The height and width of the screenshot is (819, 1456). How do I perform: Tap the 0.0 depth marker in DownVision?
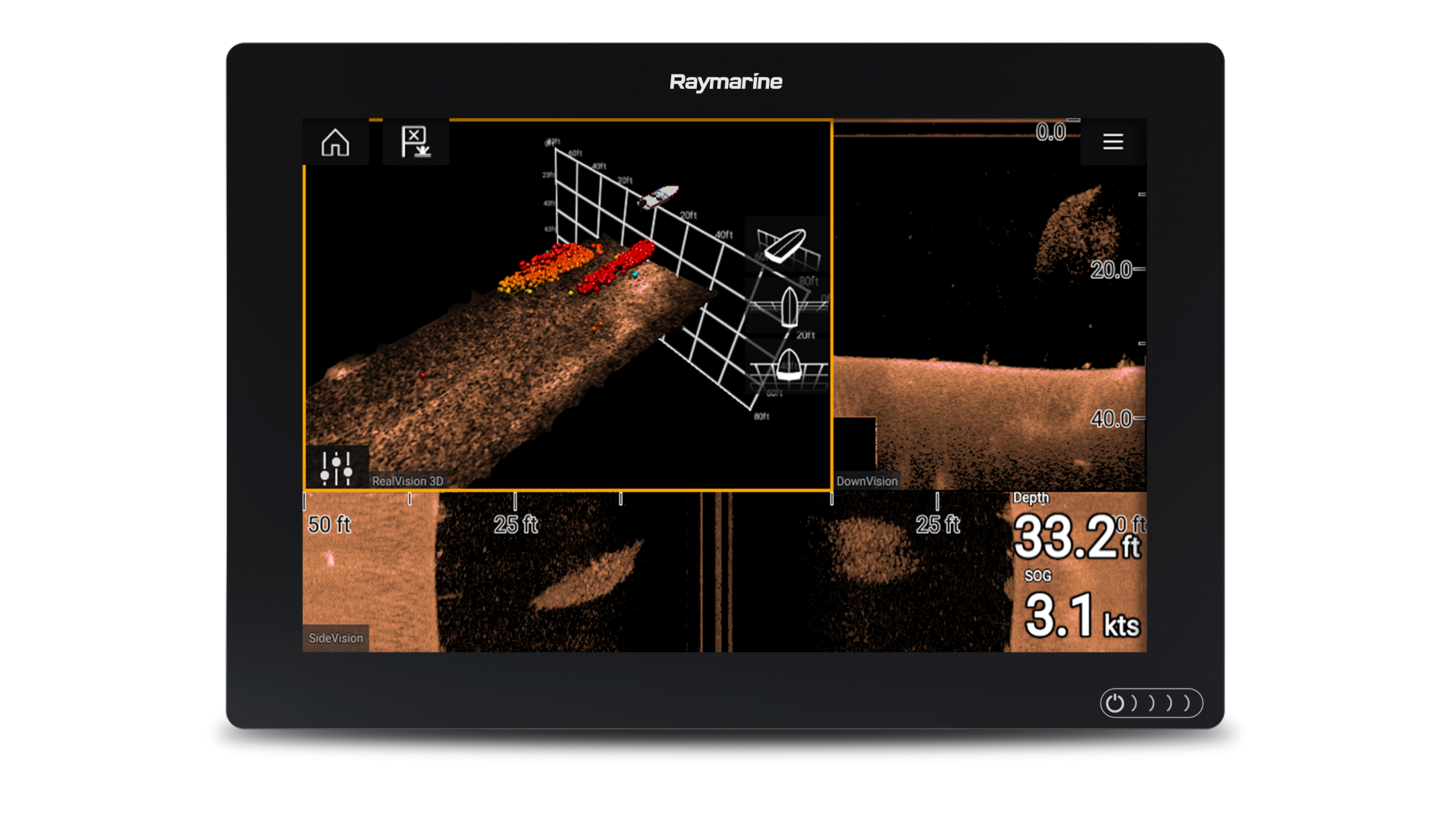[x=1050, y=133]
